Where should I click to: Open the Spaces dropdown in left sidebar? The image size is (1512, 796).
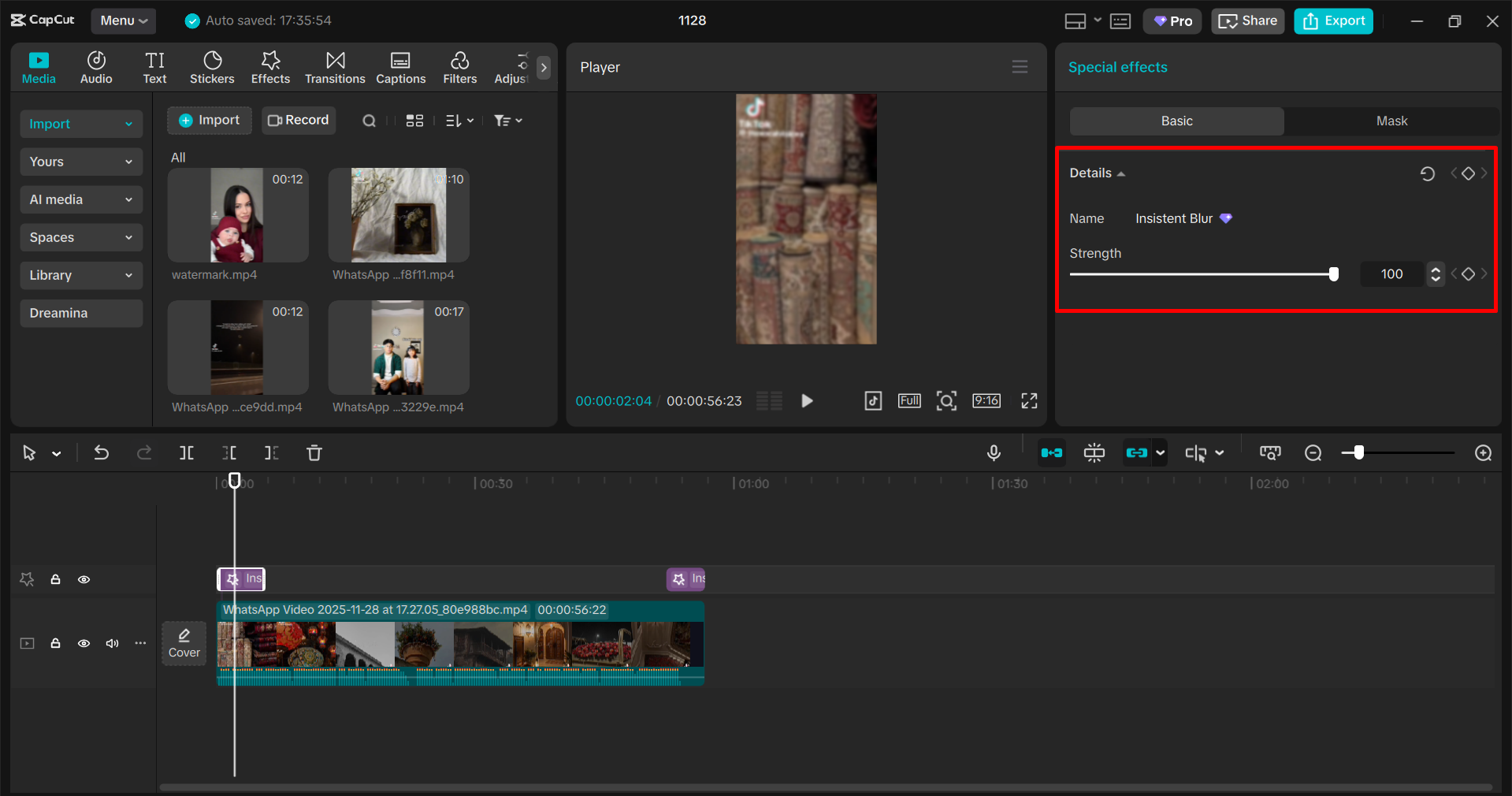click(x=80, y=237)
